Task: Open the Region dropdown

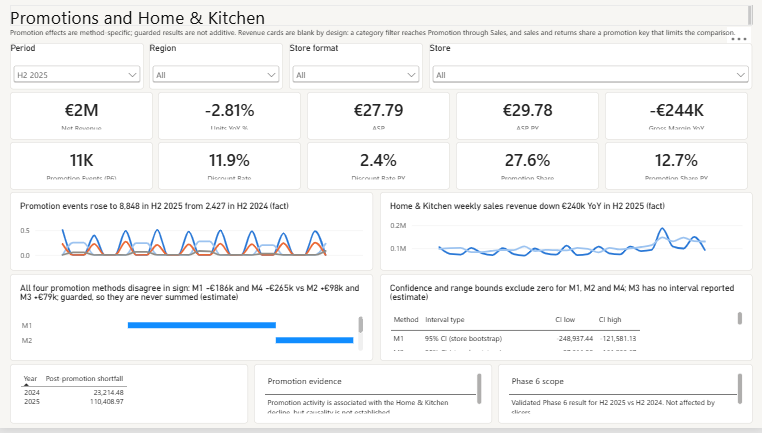Action: (216, 75)
